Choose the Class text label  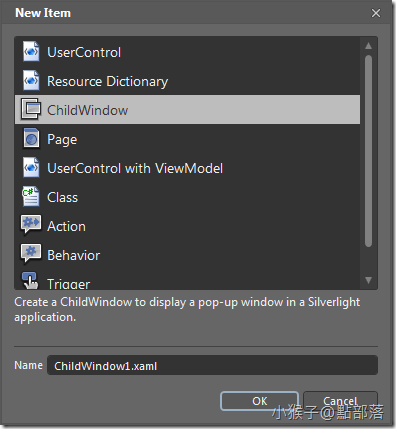pyautogui.click(x=62, y=197)
